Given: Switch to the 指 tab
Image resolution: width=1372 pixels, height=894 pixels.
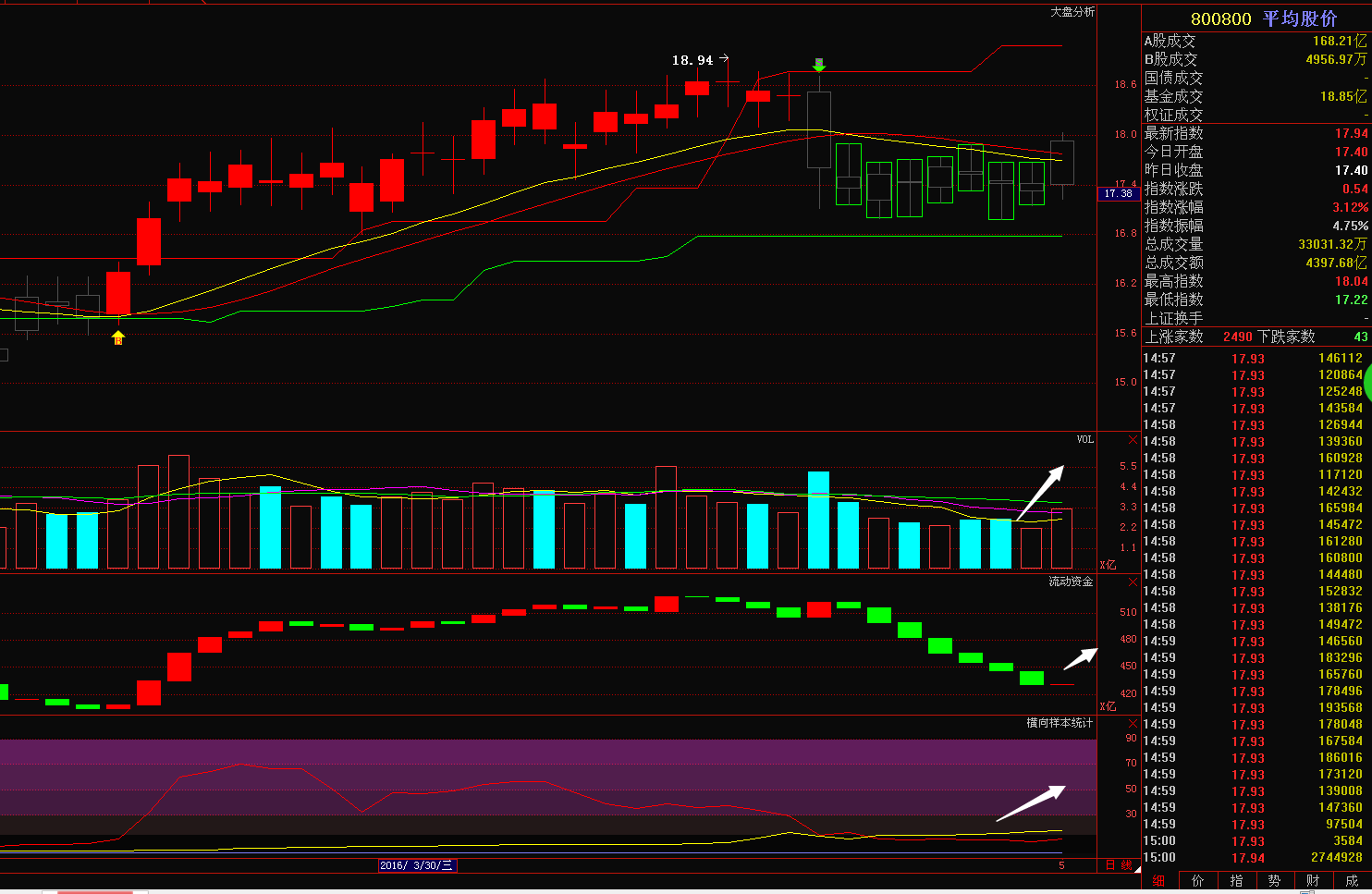Looking at the screenshot, I should click(1236, 881).
